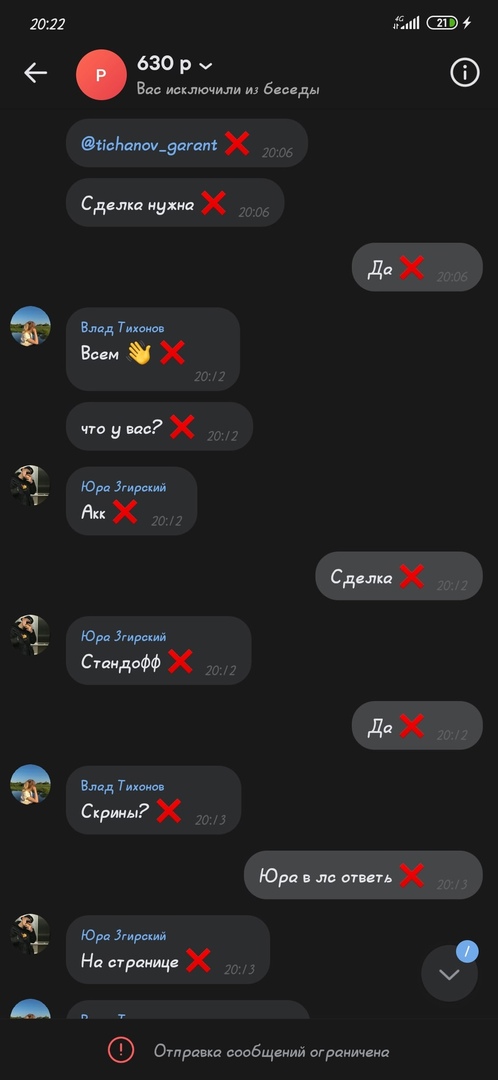The height and width of the screenshot is (1080, 498).
Task: Jump to latest messages with down chevron
Action: (449, 974)
